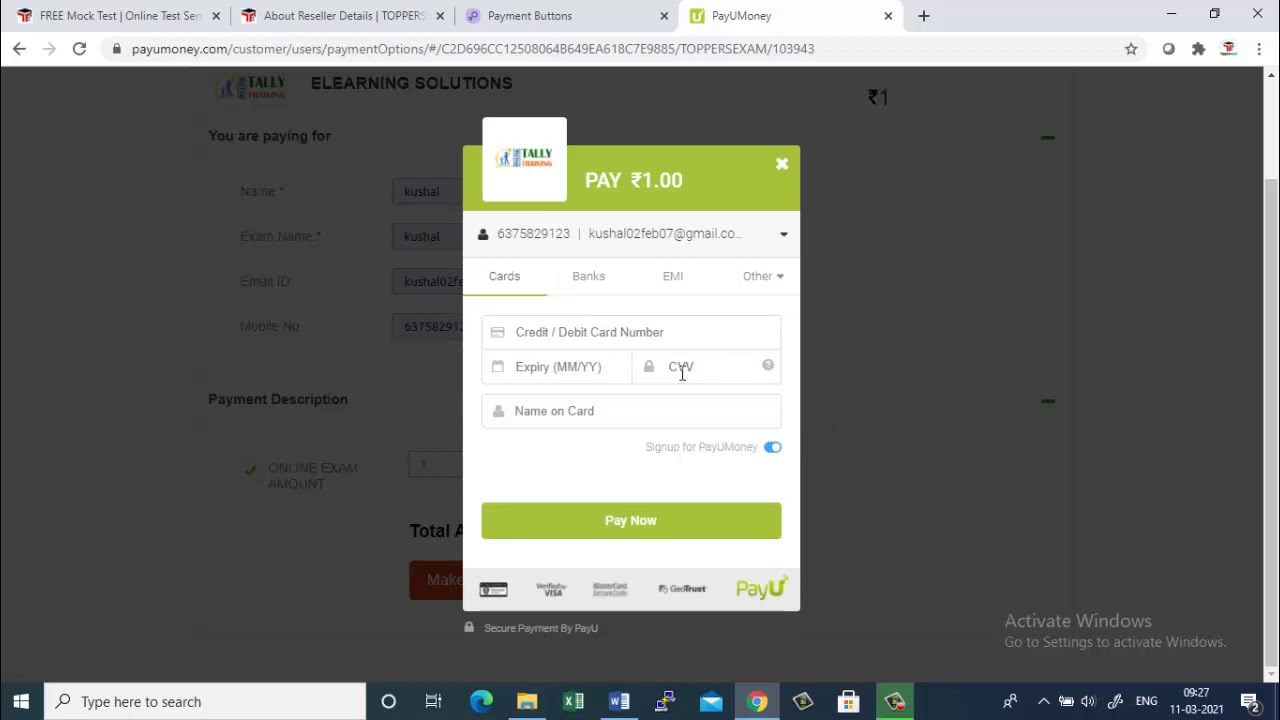The image size is (1280, 720).
Task: Click the Toppers Exam profile avatar icon
Action: pos(1229,49)
